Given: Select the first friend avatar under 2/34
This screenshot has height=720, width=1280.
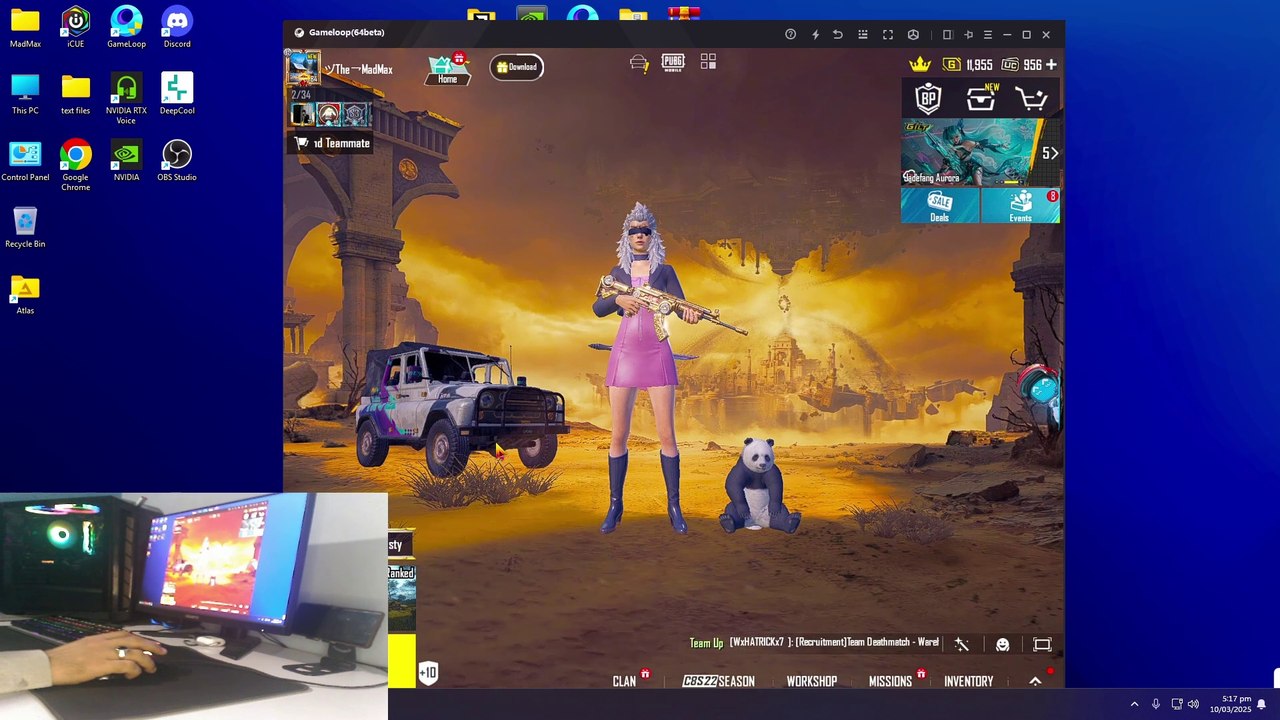Looking at the screenshot, I should [302, 114].
